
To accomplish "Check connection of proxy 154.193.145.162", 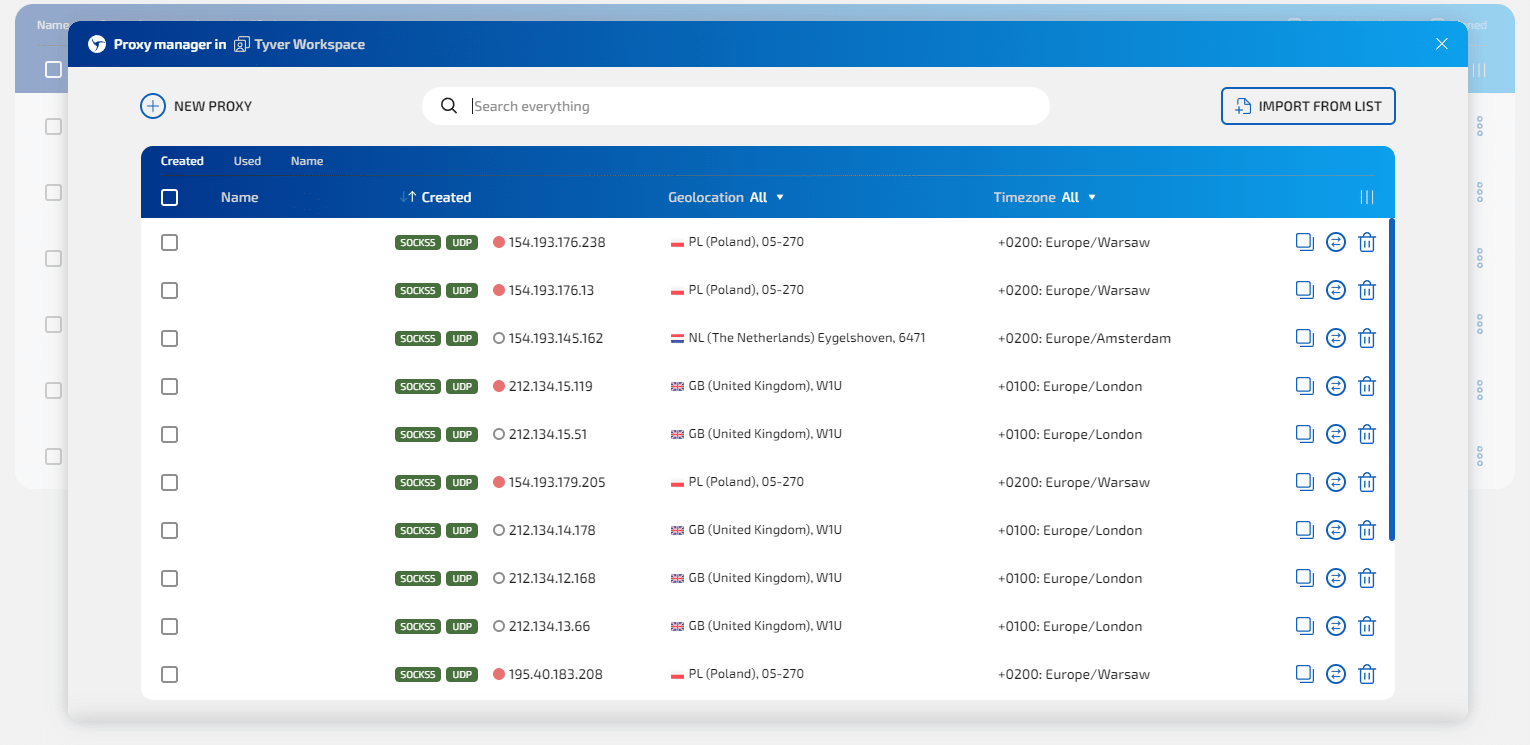I will click(1336, 338).
